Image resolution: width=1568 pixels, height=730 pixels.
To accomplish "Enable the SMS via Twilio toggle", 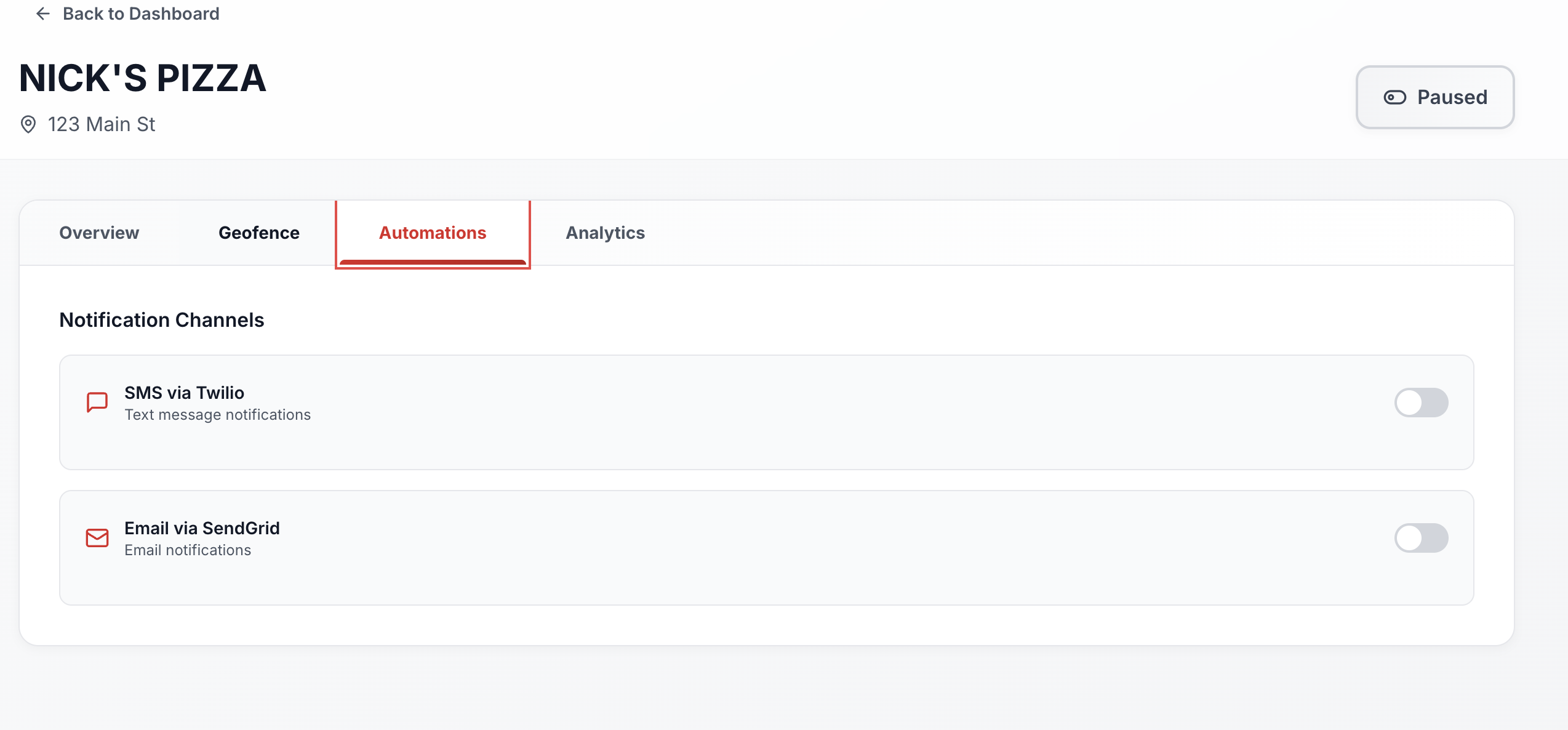I will pos(1421,403).
